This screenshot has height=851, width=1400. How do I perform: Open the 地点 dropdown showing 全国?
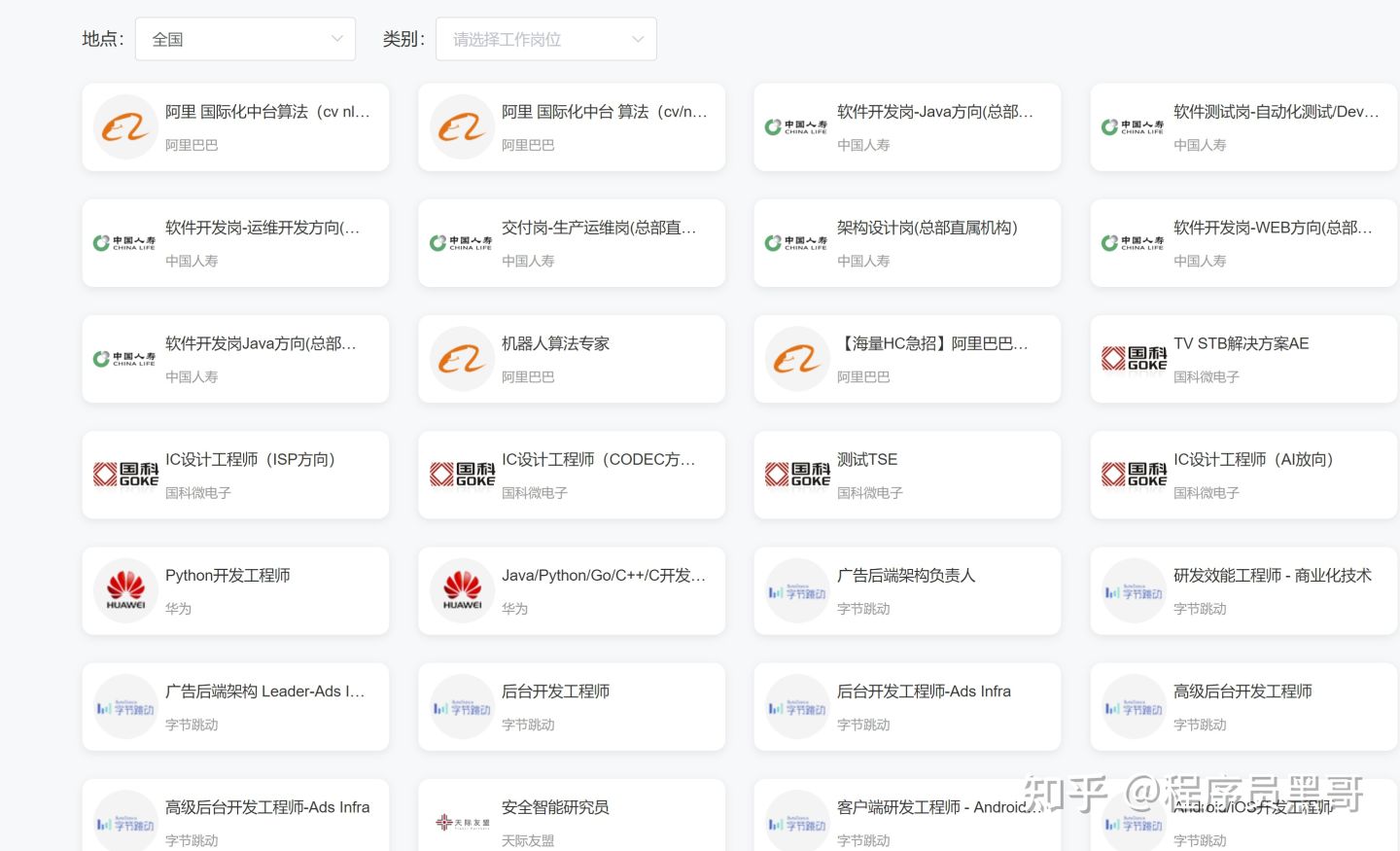point(245,39)
